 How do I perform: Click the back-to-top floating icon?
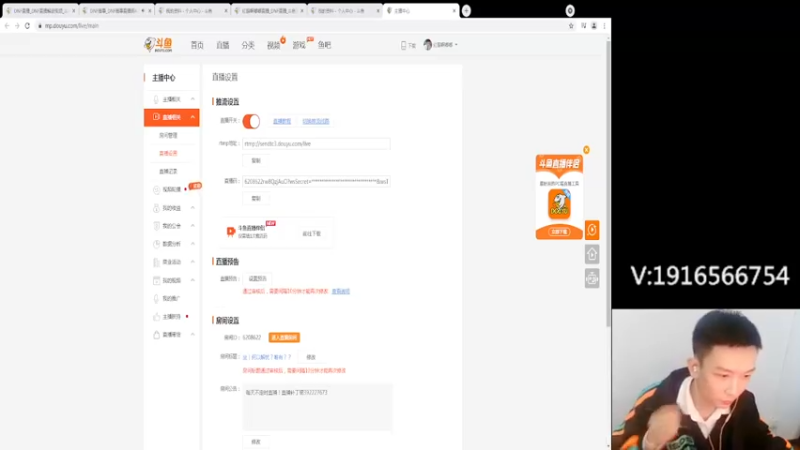[592, 254]
